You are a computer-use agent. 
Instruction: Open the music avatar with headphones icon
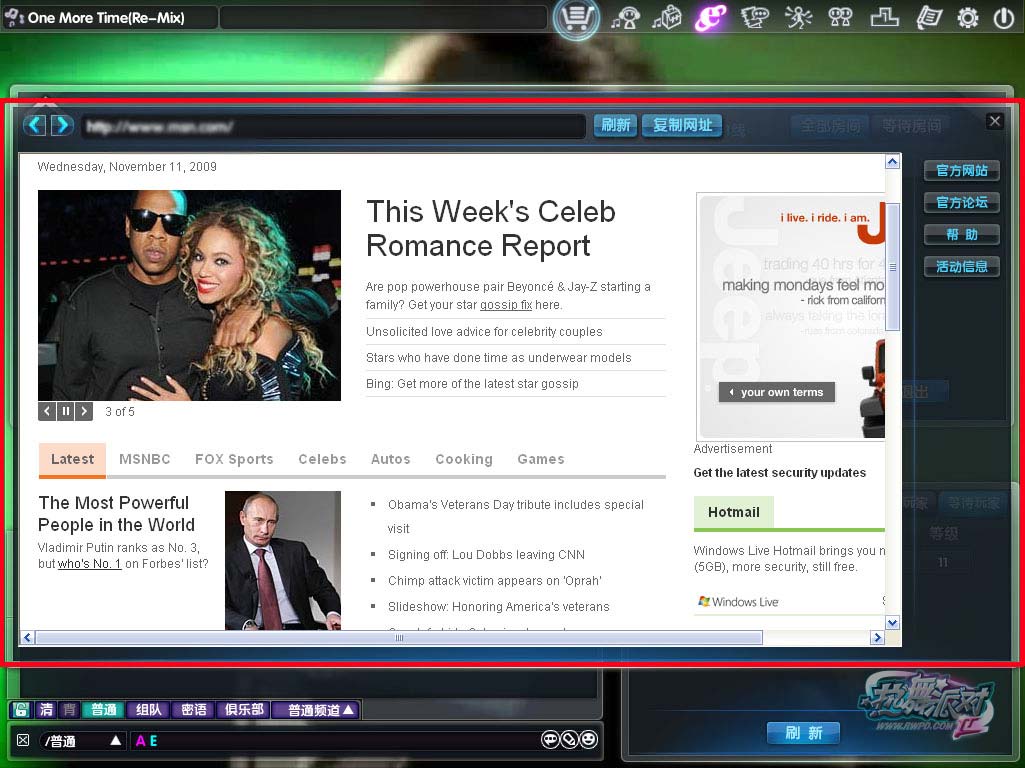point(625,18)
